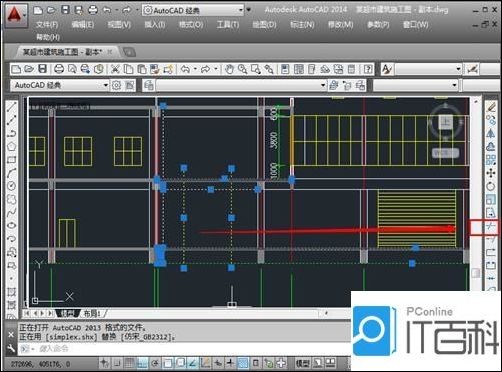Click the Cut scissors icon
The width and height of the screenshot is (502, 372).
(x=115, y=69)
